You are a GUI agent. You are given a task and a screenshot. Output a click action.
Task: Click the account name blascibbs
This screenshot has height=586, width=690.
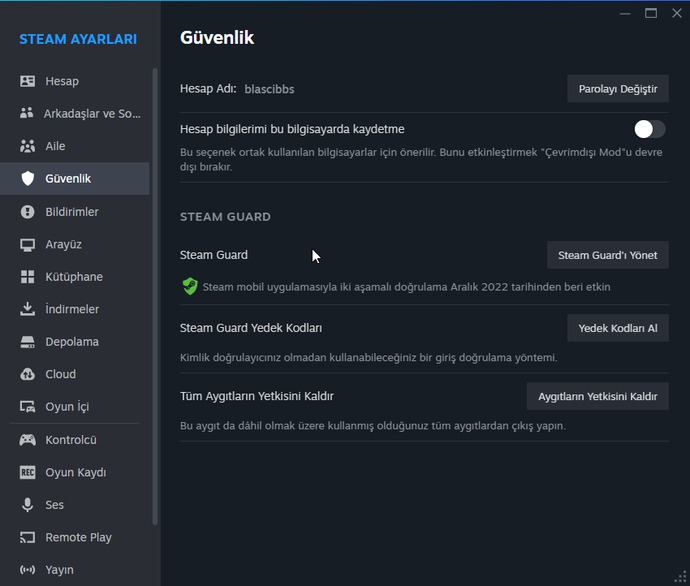269,89
